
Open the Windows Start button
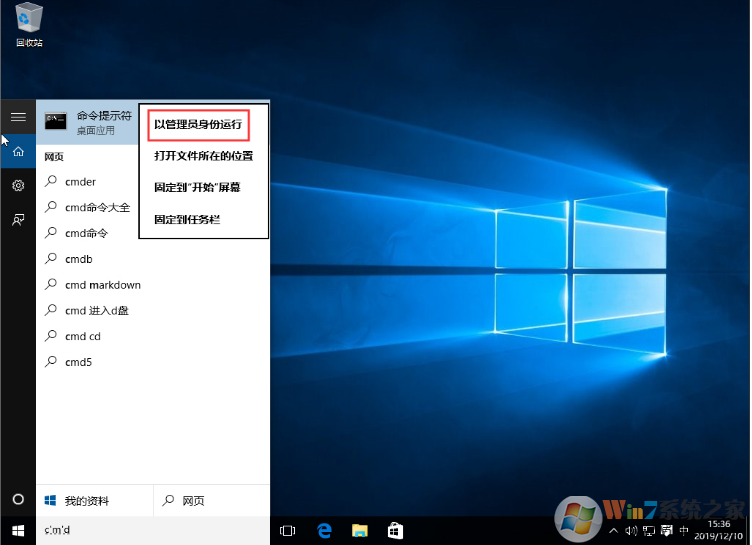coord(18,530)
